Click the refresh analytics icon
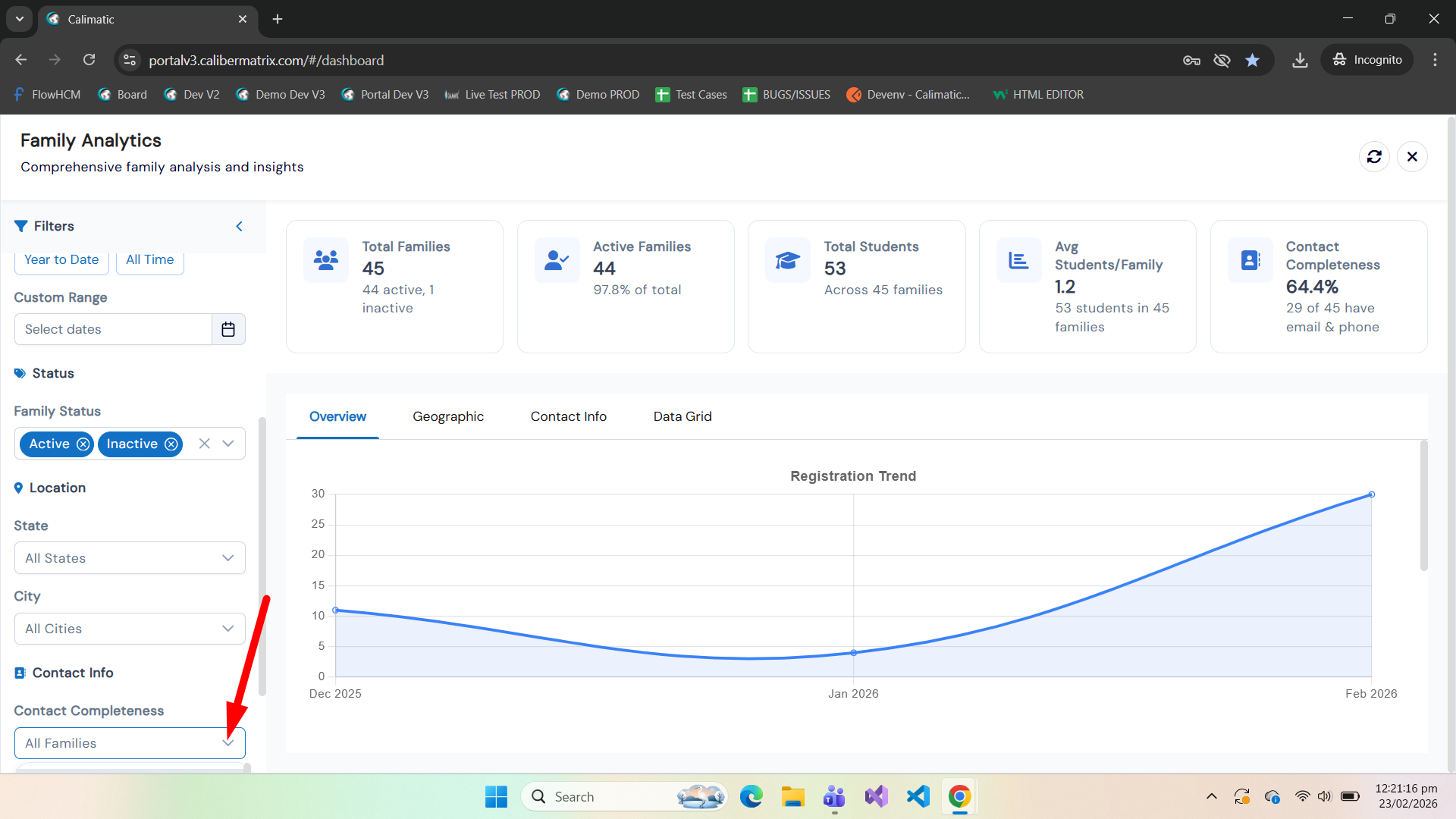 pos(1373,157)
